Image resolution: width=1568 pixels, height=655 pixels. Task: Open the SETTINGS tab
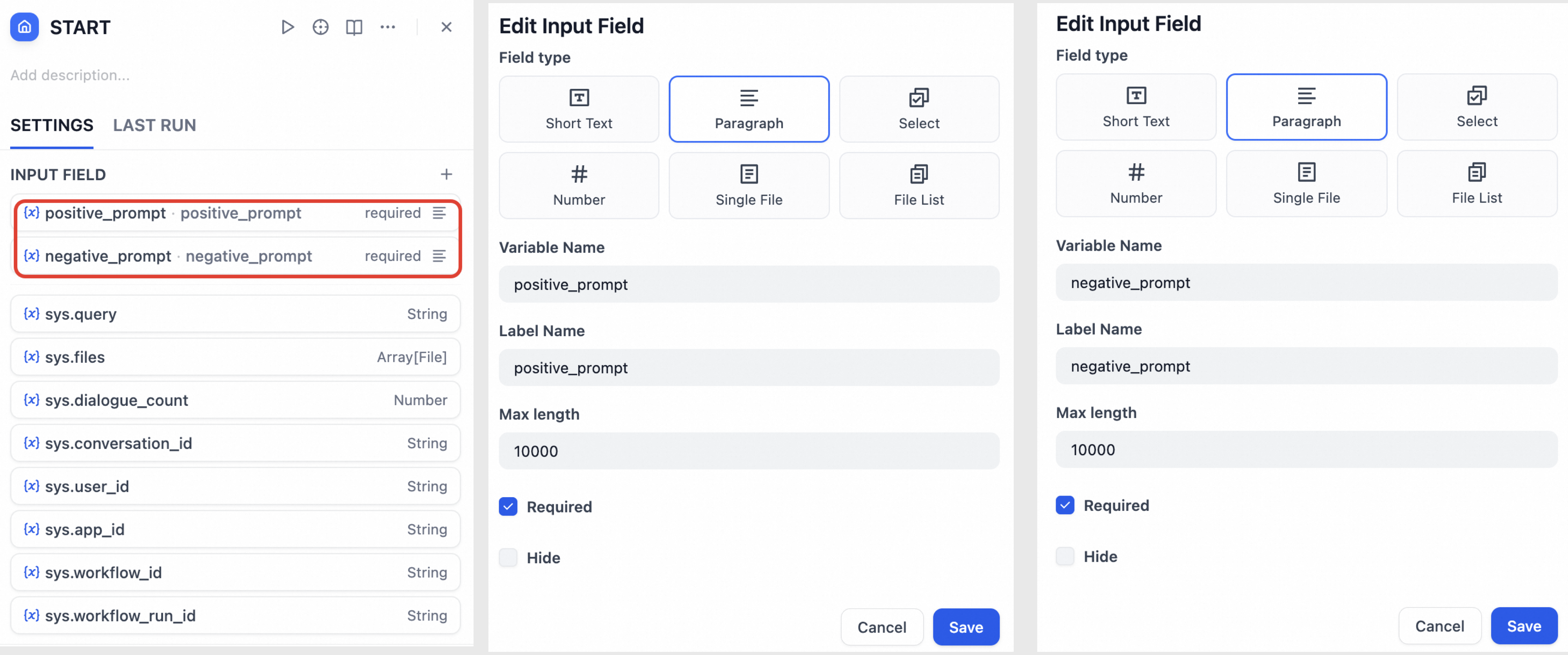[x=52, y=125]
